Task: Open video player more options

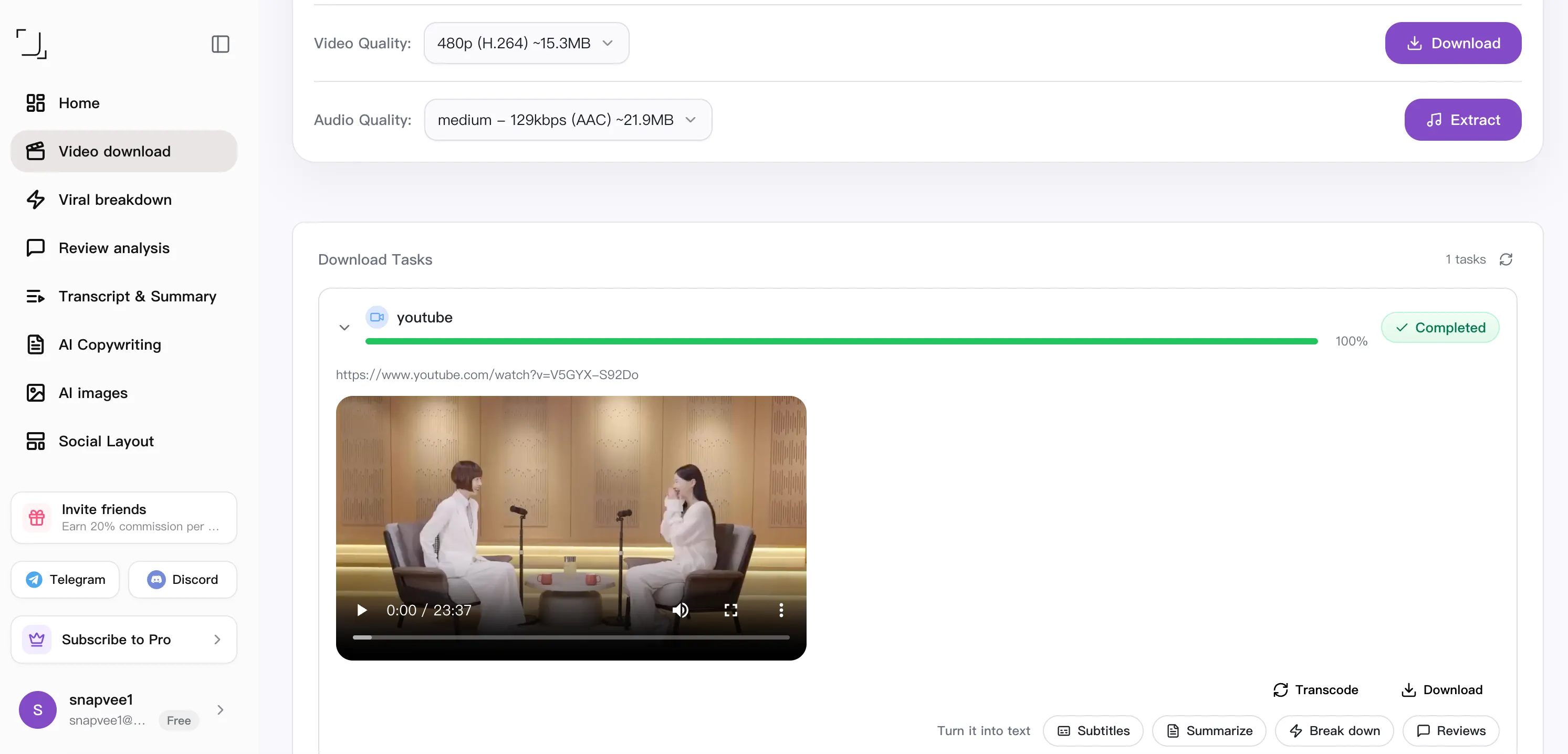Action: 781,610
